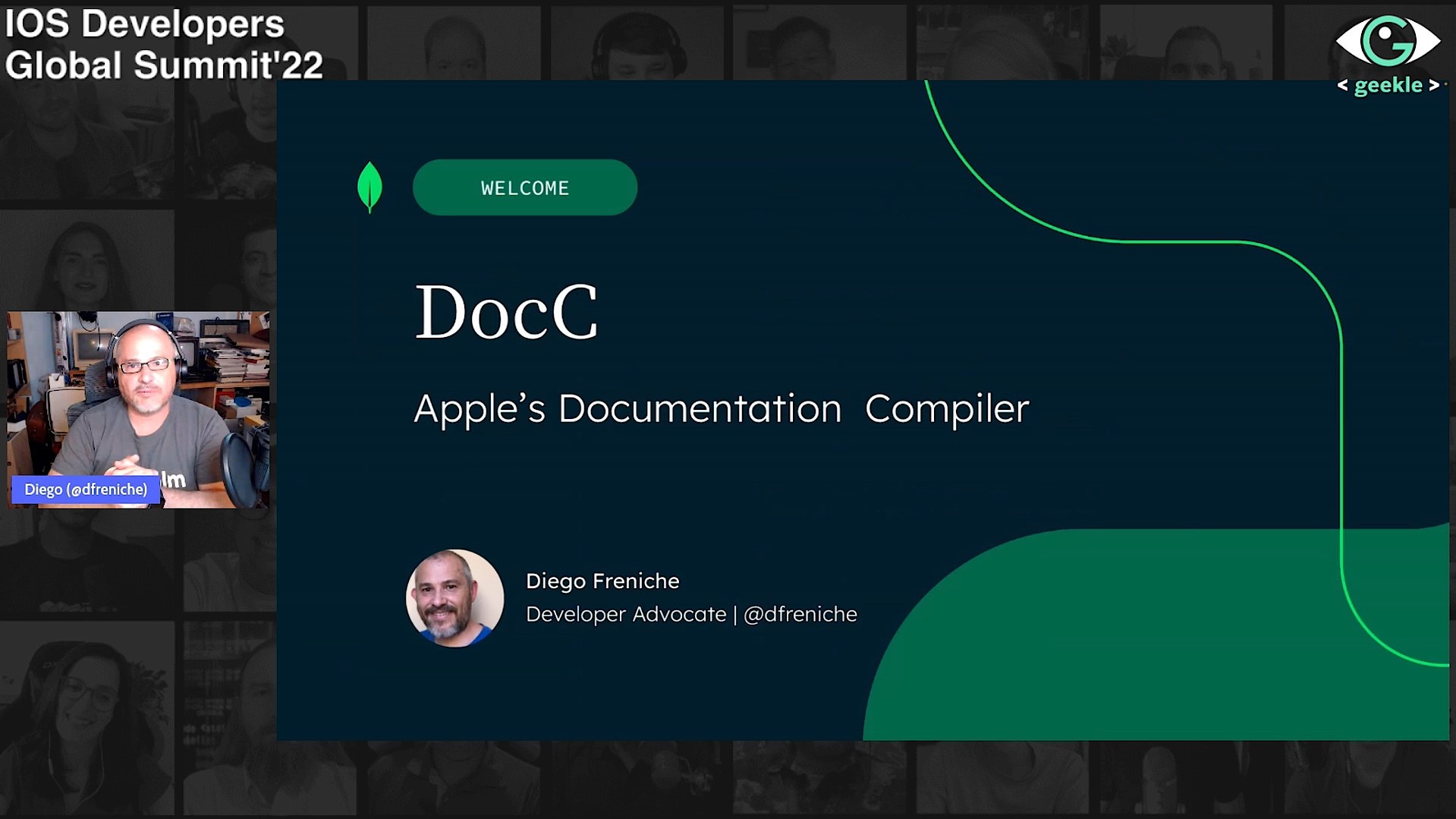Image resolution: width=1456 pixels, height=819 pixels.
Task: Click the "IOS Developers Global Summit'22" heading
Action: (x=164, y=44)
